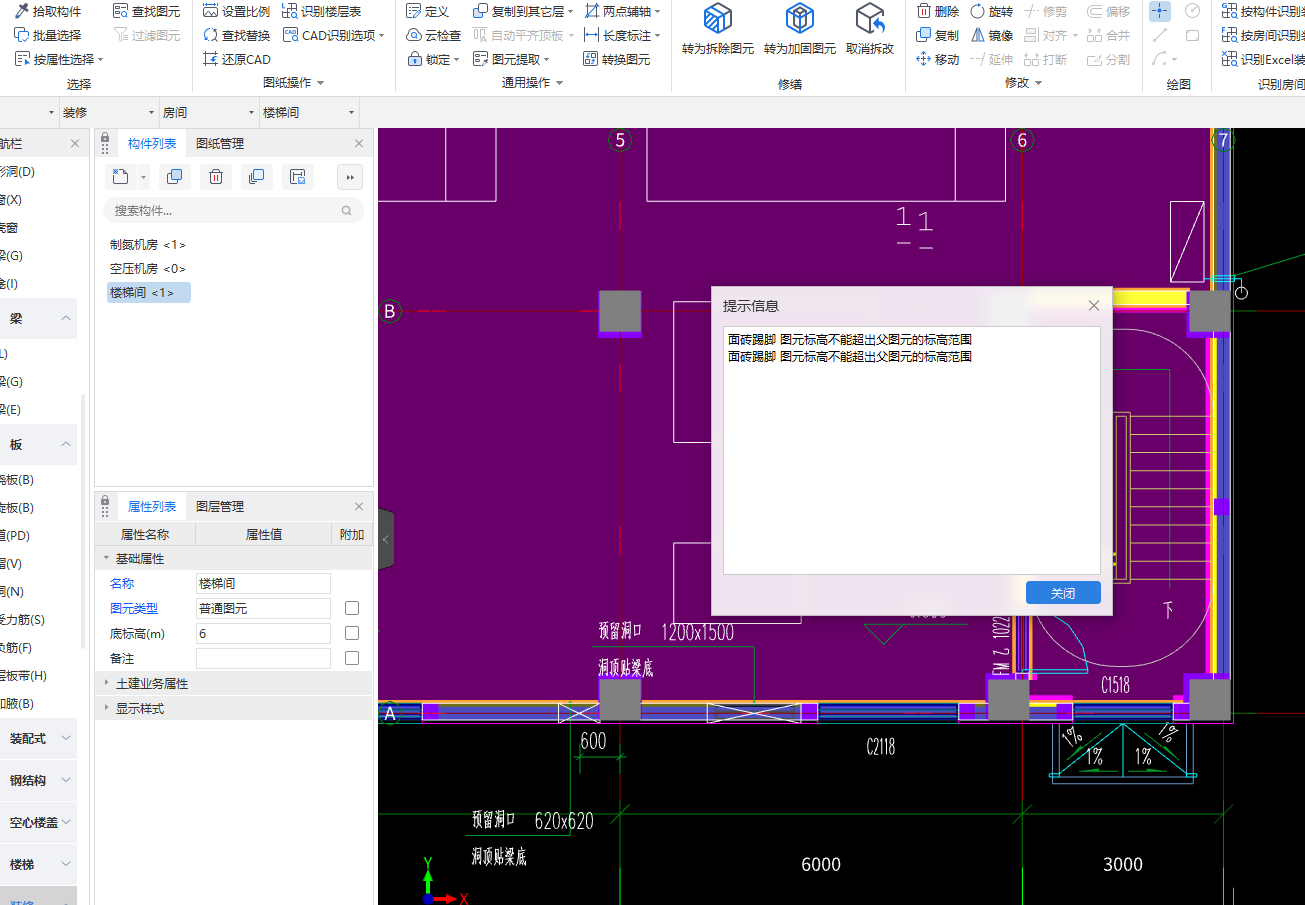Click the save-archive icon in 构件列表

pos(298,177)
